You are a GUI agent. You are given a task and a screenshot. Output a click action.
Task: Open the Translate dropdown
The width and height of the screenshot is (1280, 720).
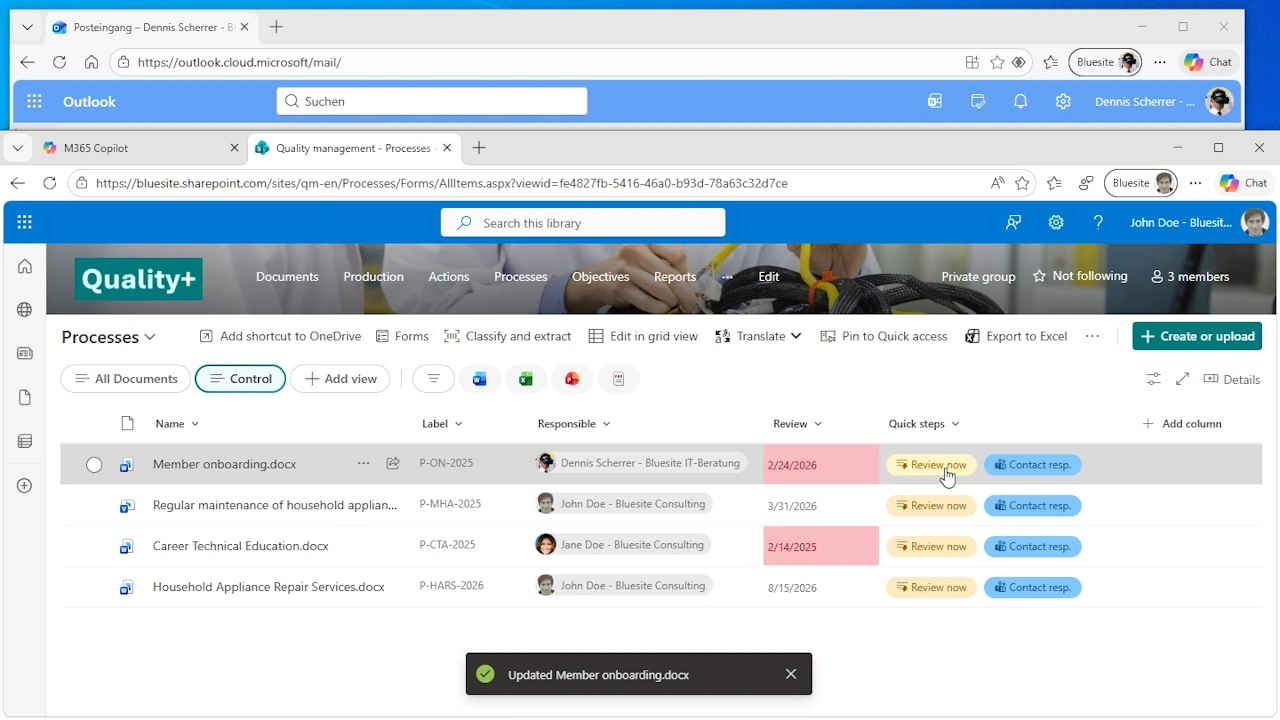click(x=759, y=336)
